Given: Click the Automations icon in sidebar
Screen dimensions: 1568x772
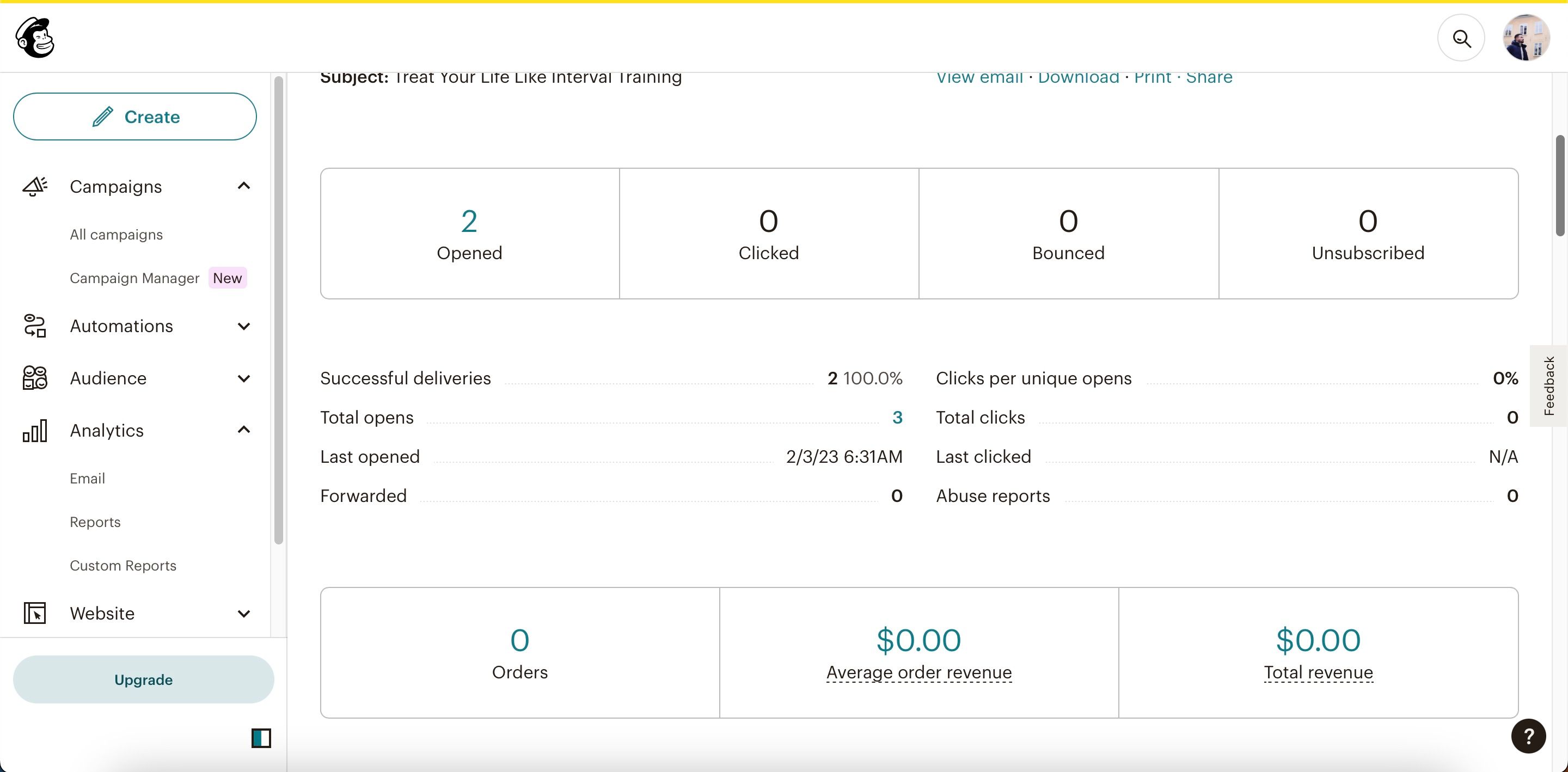Looking at the screenshot, I should coord(35,326).
